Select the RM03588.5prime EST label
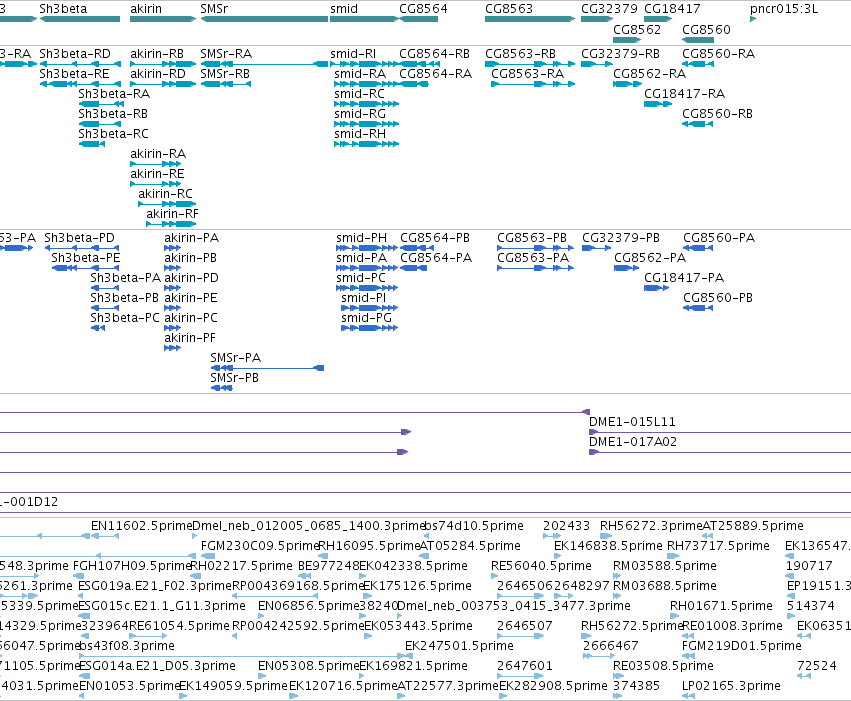Screen dimensions: 851x701 click(x=665, y=566)
